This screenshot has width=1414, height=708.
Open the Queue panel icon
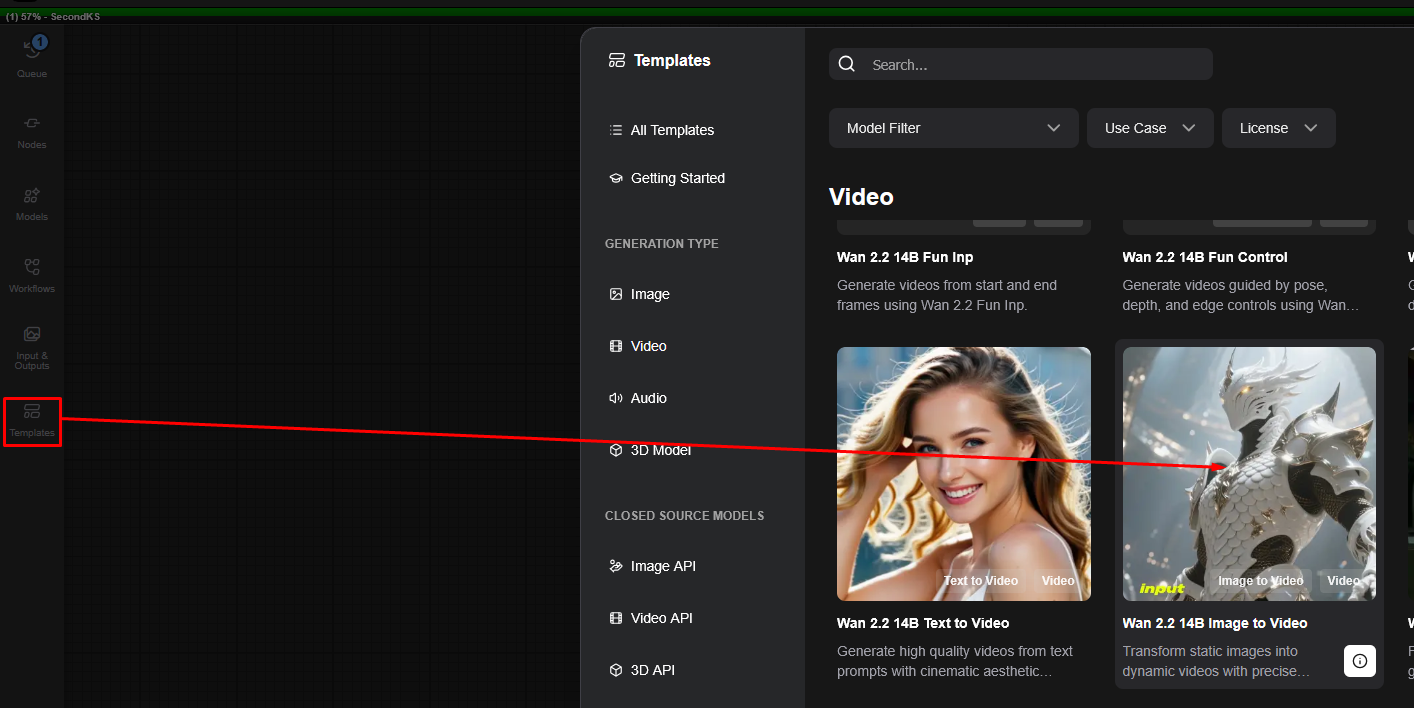point(32,50)
